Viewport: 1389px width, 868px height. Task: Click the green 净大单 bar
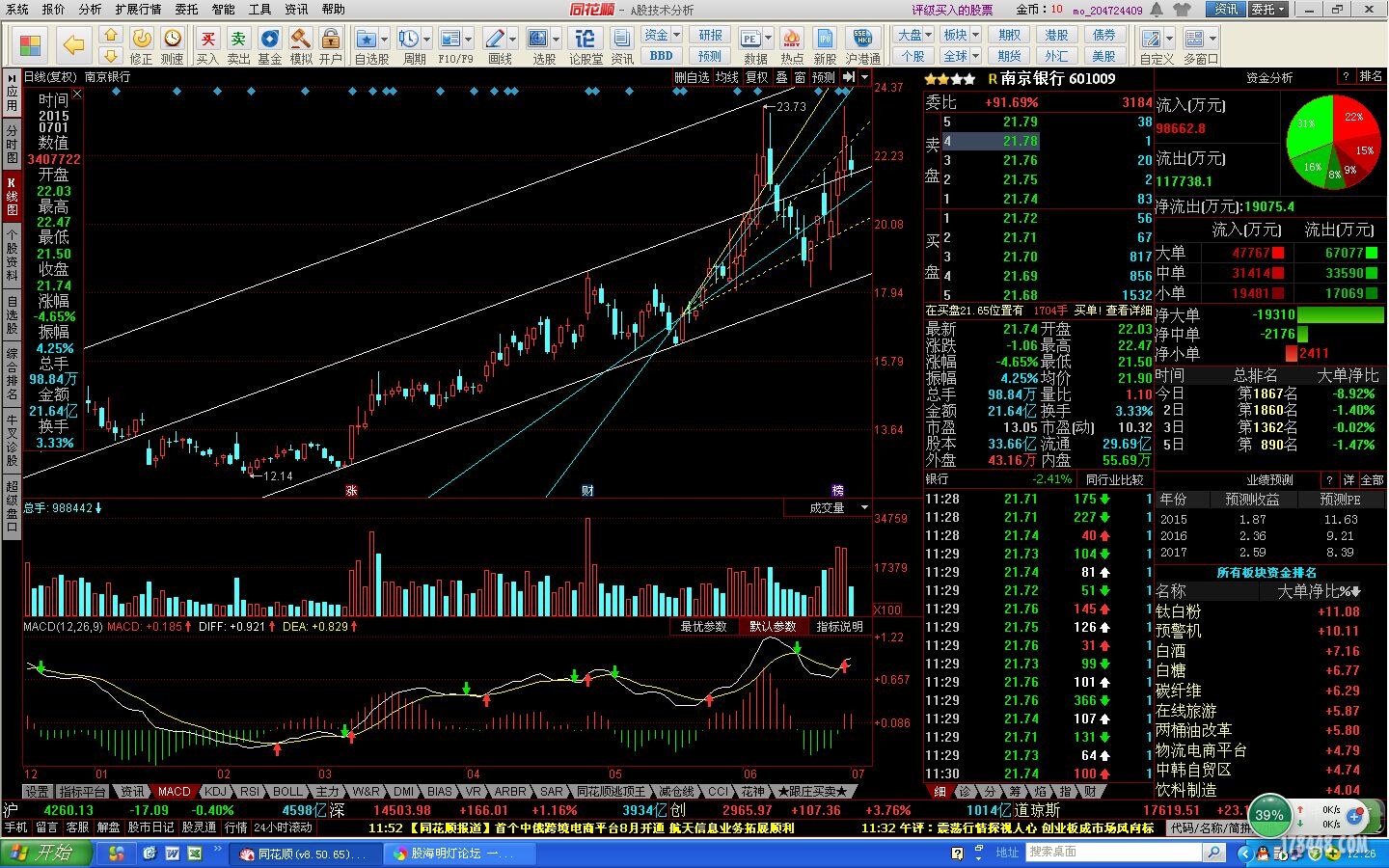[1341, 314]
